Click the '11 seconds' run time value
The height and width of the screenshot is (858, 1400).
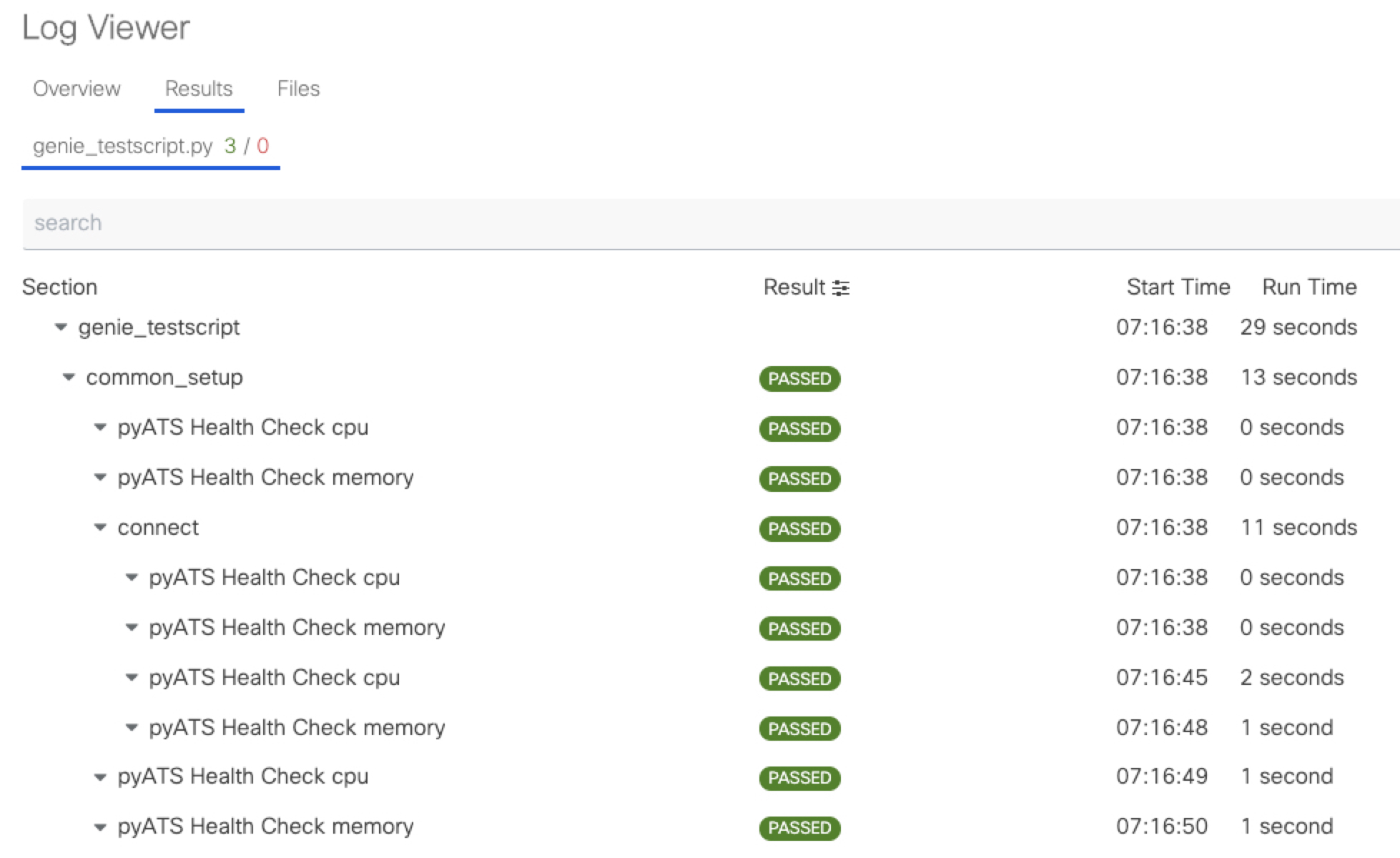point(1298,527)
